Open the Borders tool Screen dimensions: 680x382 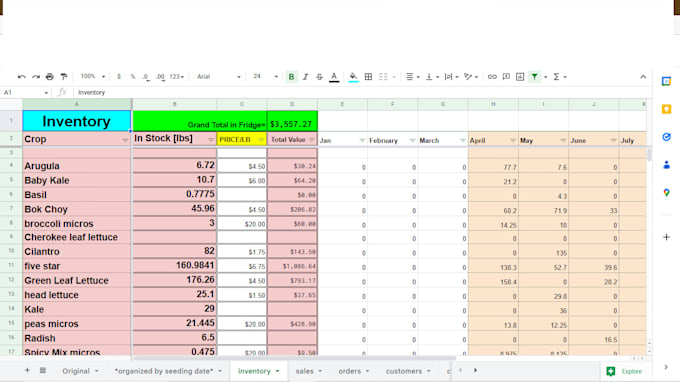(x=368, y=77)
